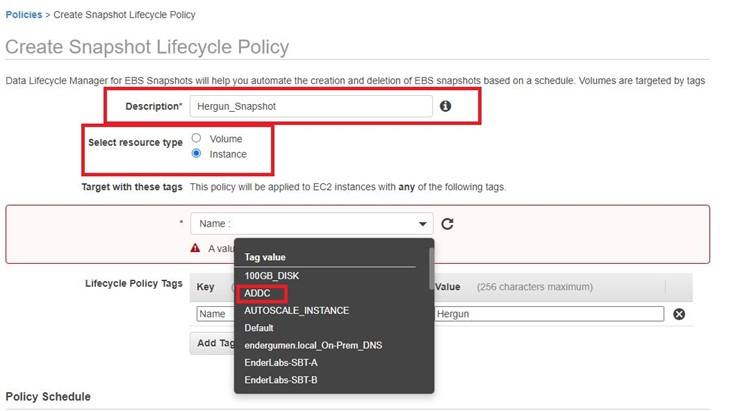
Task: Select ADDC from the tag values
Action: click(x=258, y=293)
